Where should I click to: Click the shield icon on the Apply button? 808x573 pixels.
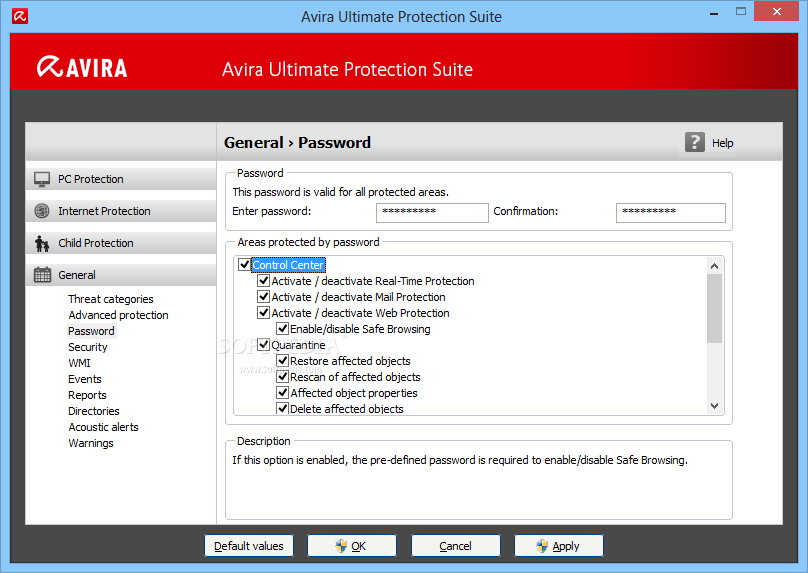pos(542,546)
